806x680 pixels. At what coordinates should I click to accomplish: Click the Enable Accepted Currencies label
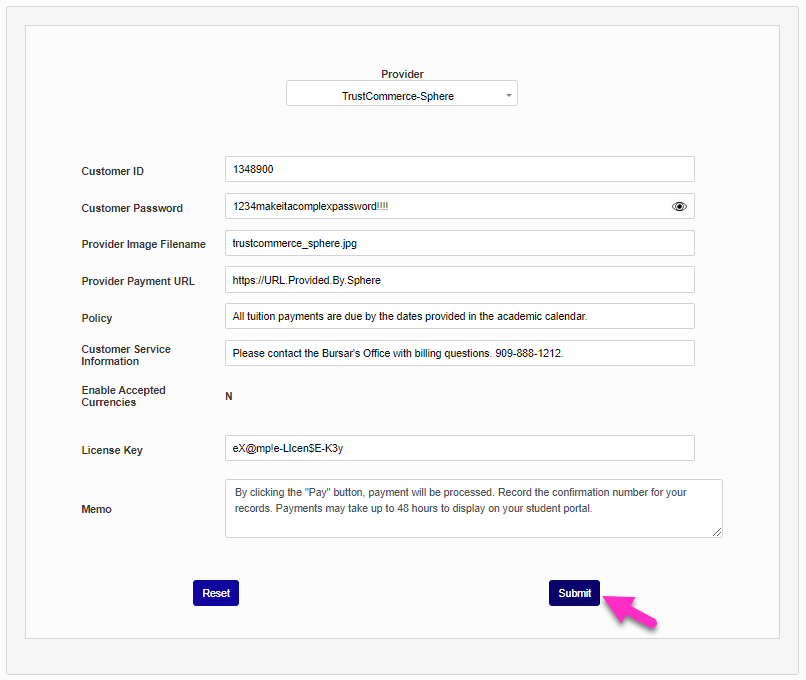pyautogui.click(x=123, y=396)
